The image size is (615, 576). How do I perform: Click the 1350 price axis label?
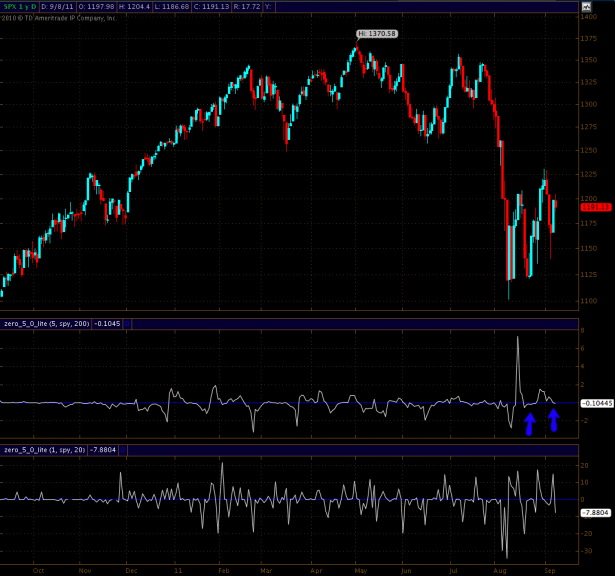(x=589, y=60)
